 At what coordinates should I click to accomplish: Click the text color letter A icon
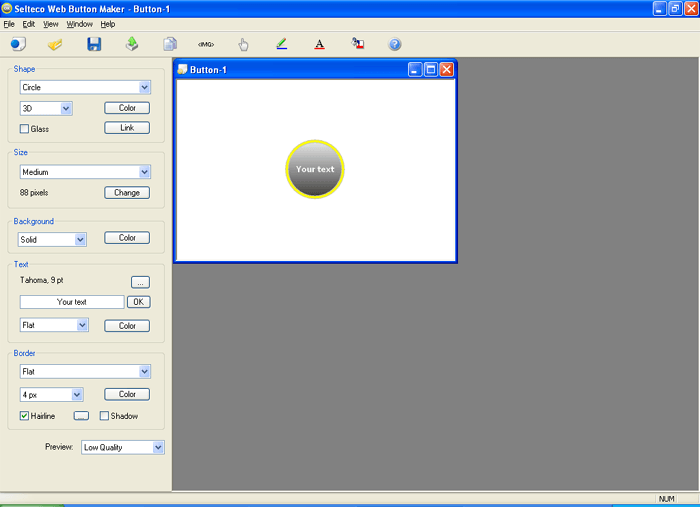[x=319, y=44]
